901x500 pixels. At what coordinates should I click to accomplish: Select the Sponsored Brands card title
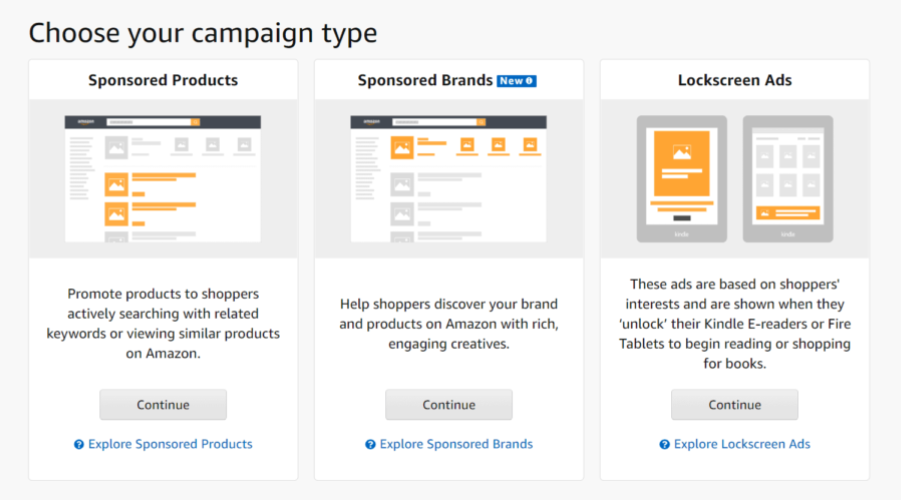pyautogui.click(x=425, y=80)
